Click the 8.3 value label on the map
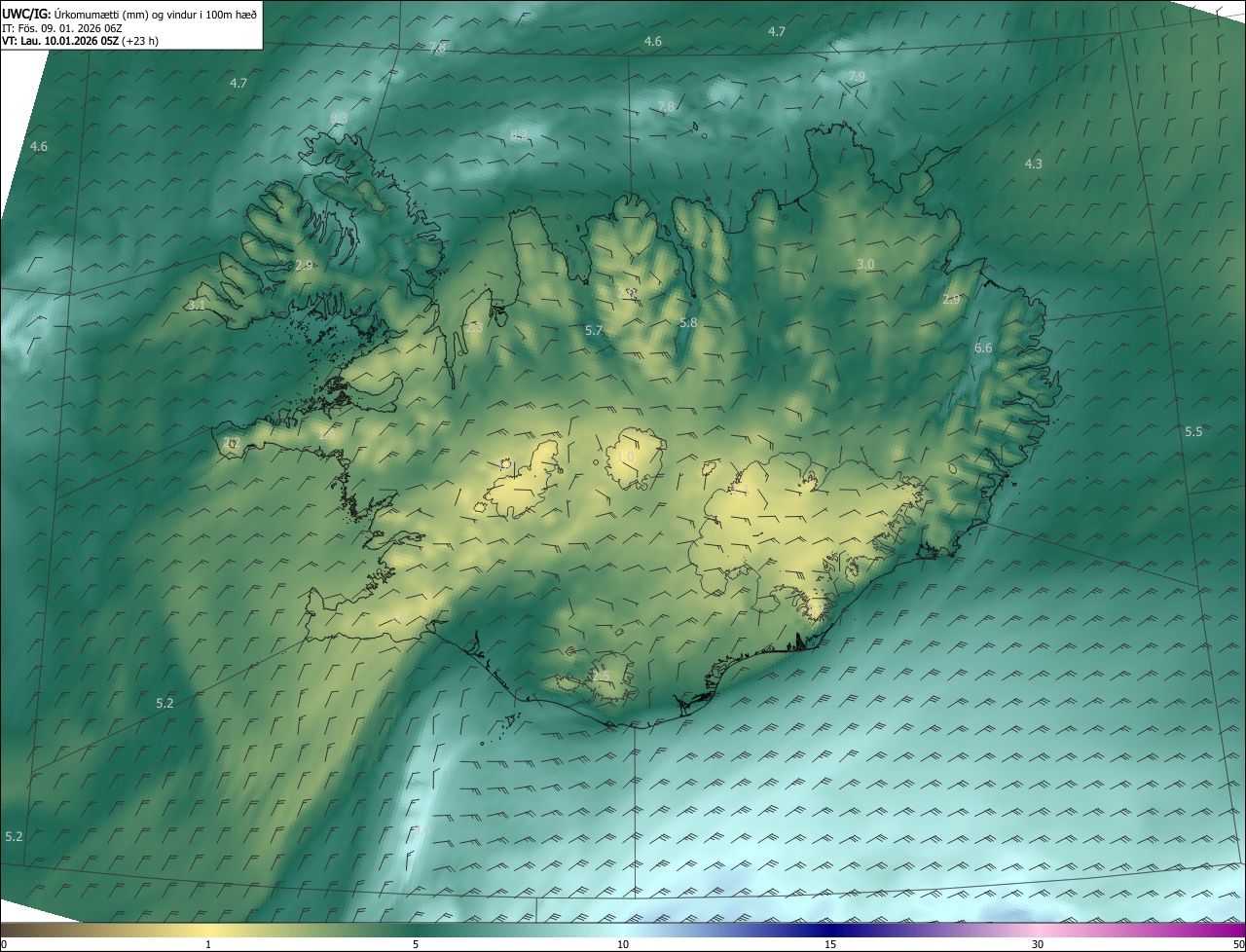The height and width of the screenshot is (952, 1246). click(339, 118)
